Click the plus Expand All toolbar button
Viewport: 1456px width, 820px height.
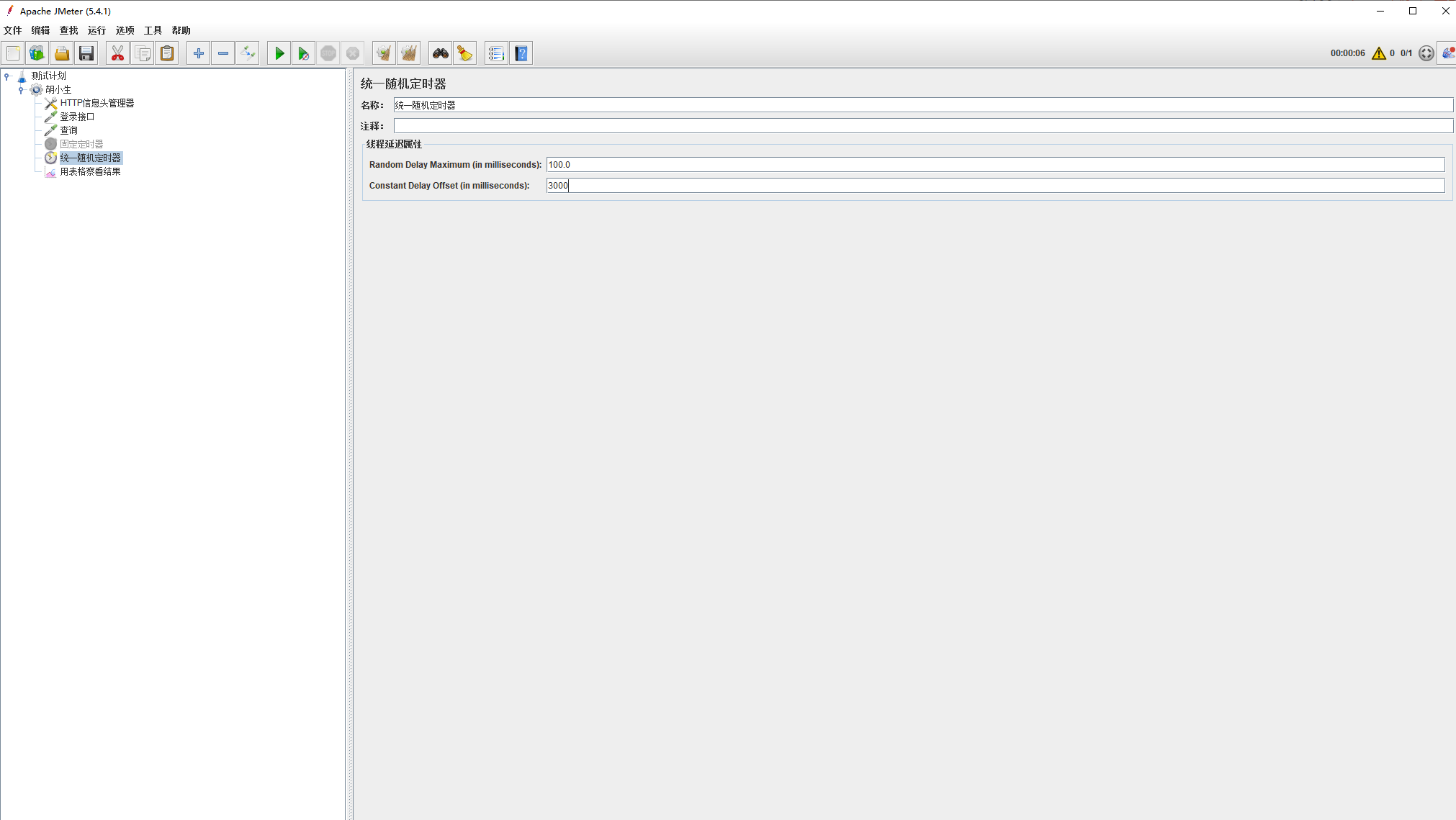199,53
